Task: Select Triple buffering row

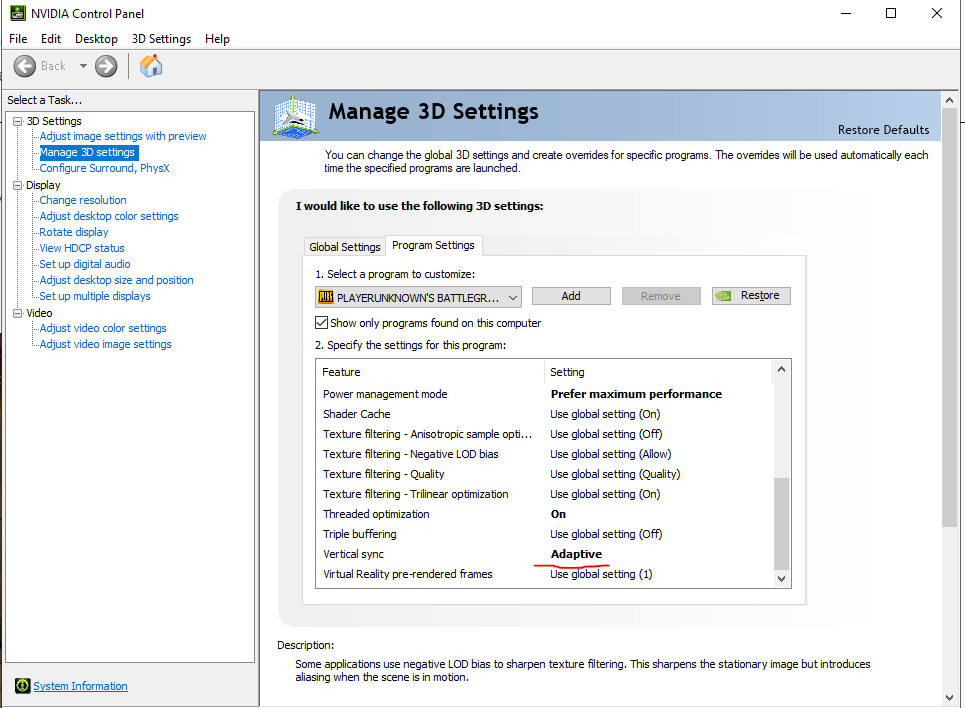Action: coord(545,534)
